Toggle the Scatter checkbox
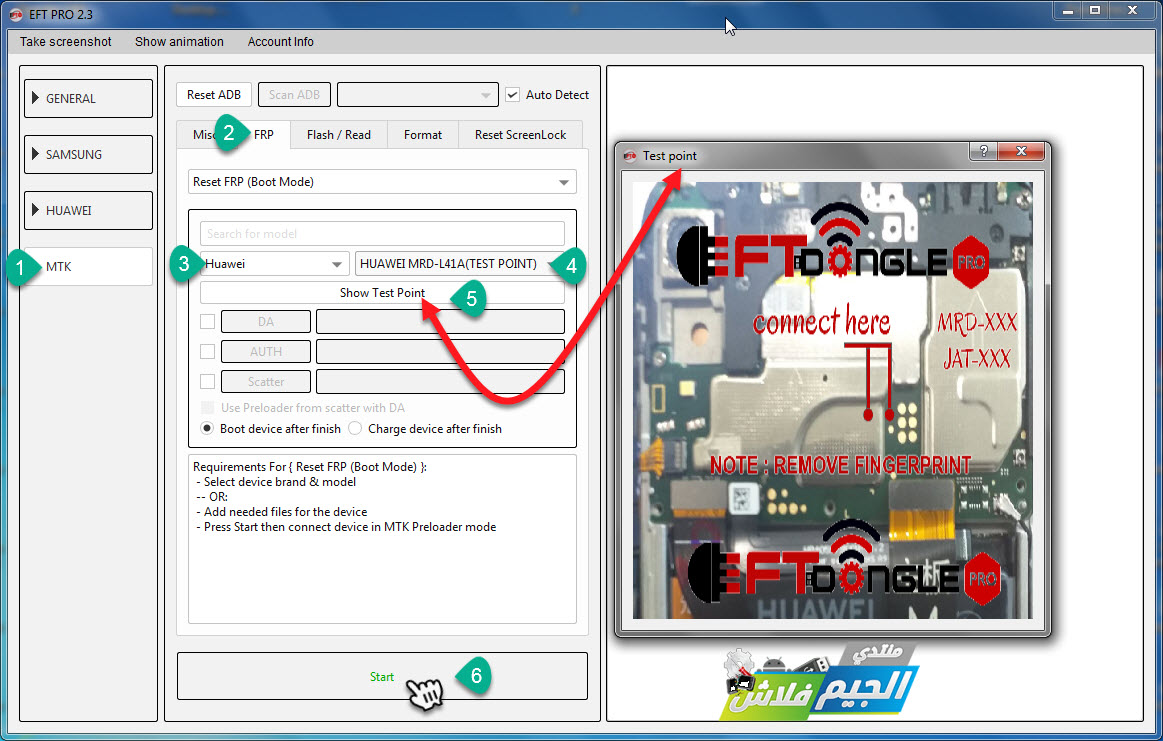 [x=208, y=381]
